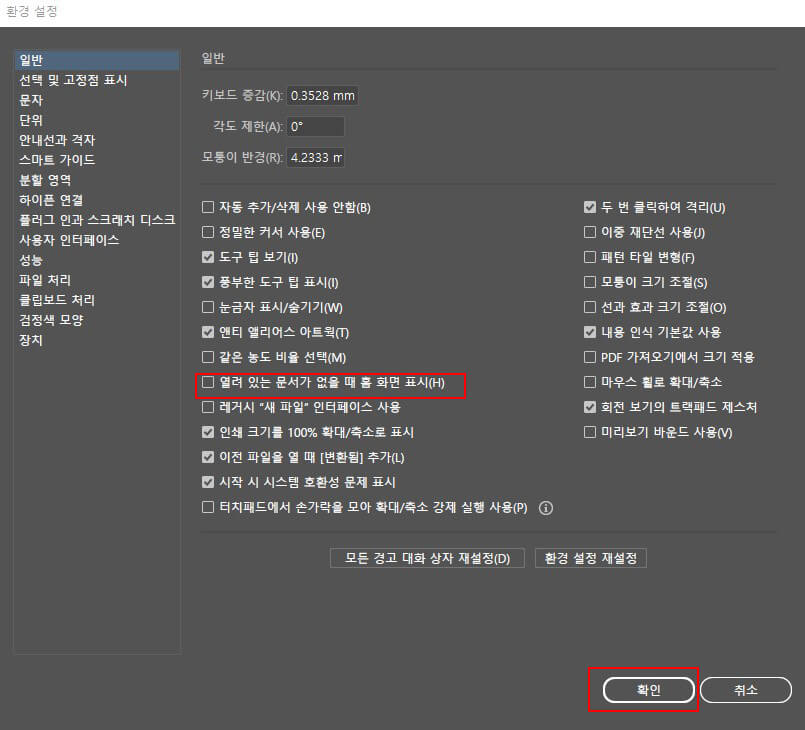
Task: Click the 모퉁이 반경 input field
Action: click(x=315, y=158)
